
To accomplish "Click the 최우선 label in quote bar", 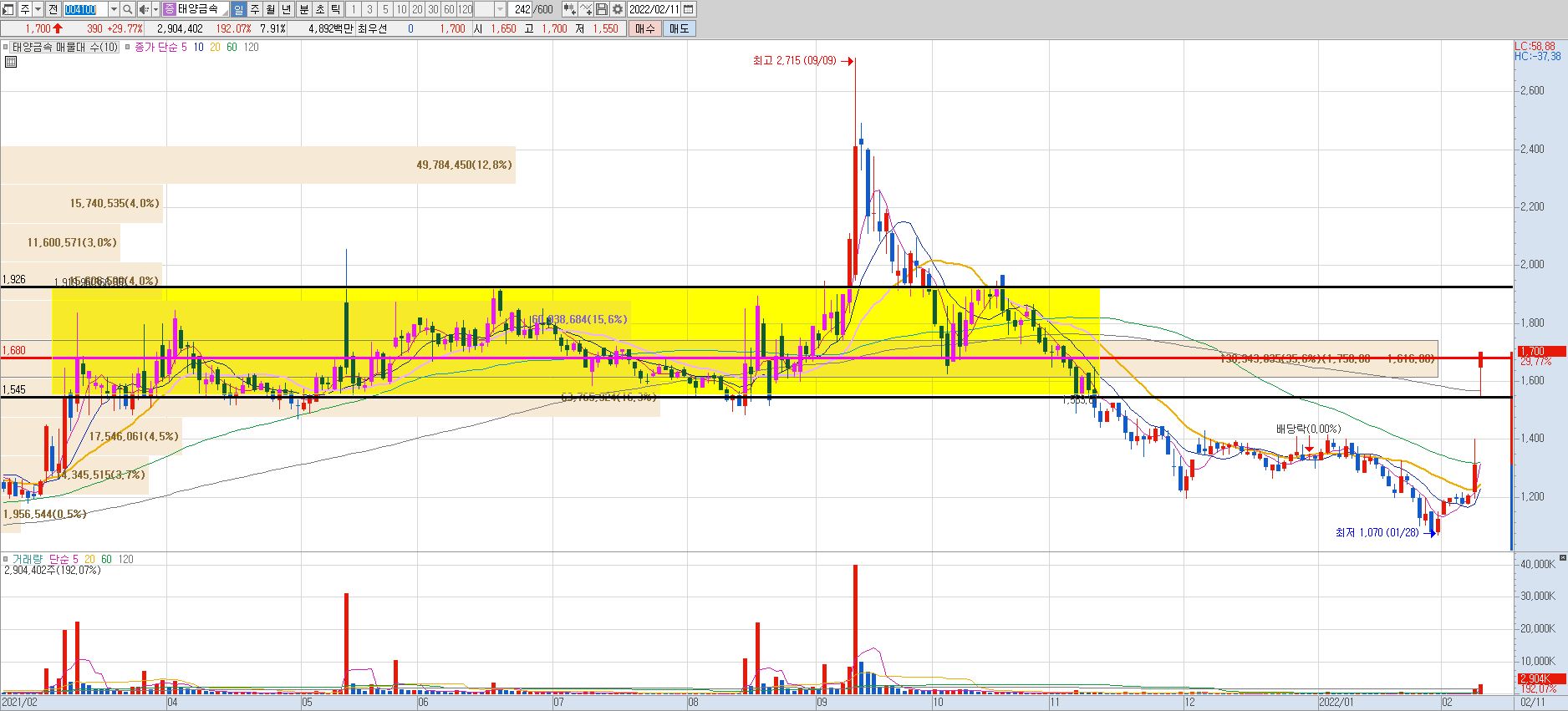I will click(x=372, y=28).
